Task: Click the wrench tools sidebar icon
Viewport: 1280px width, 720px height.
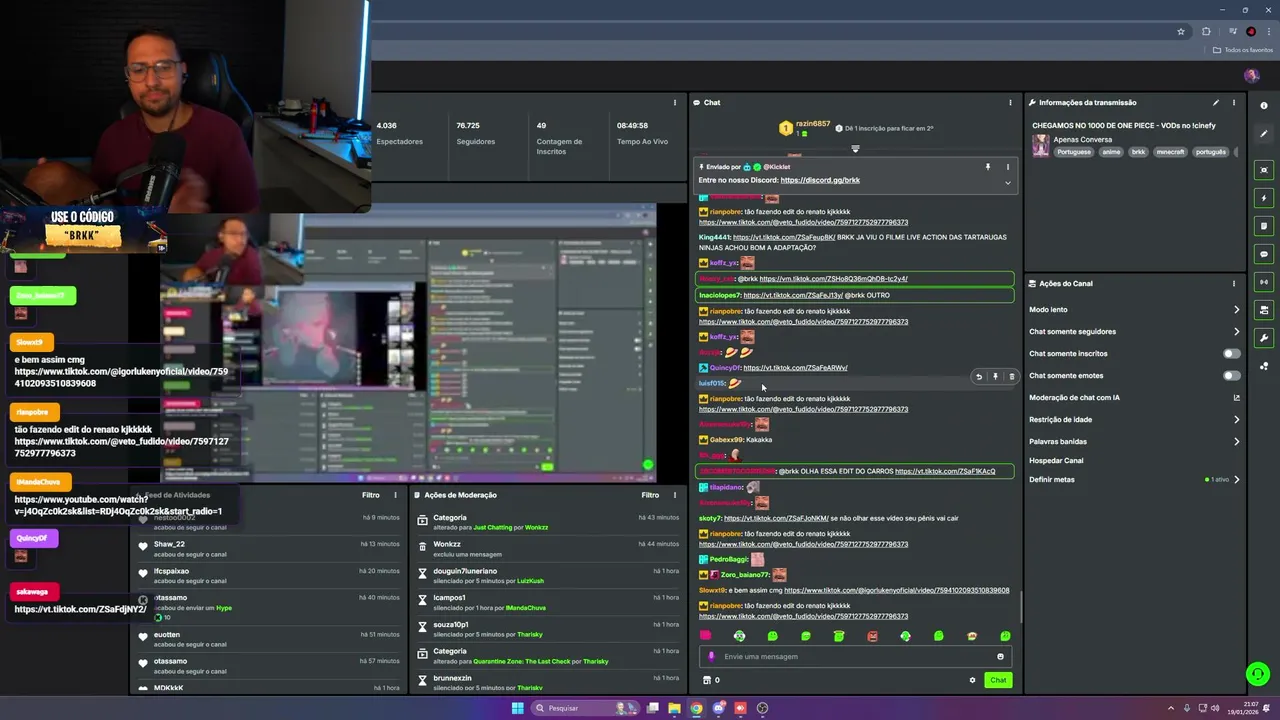Action: pos(1264,338)
